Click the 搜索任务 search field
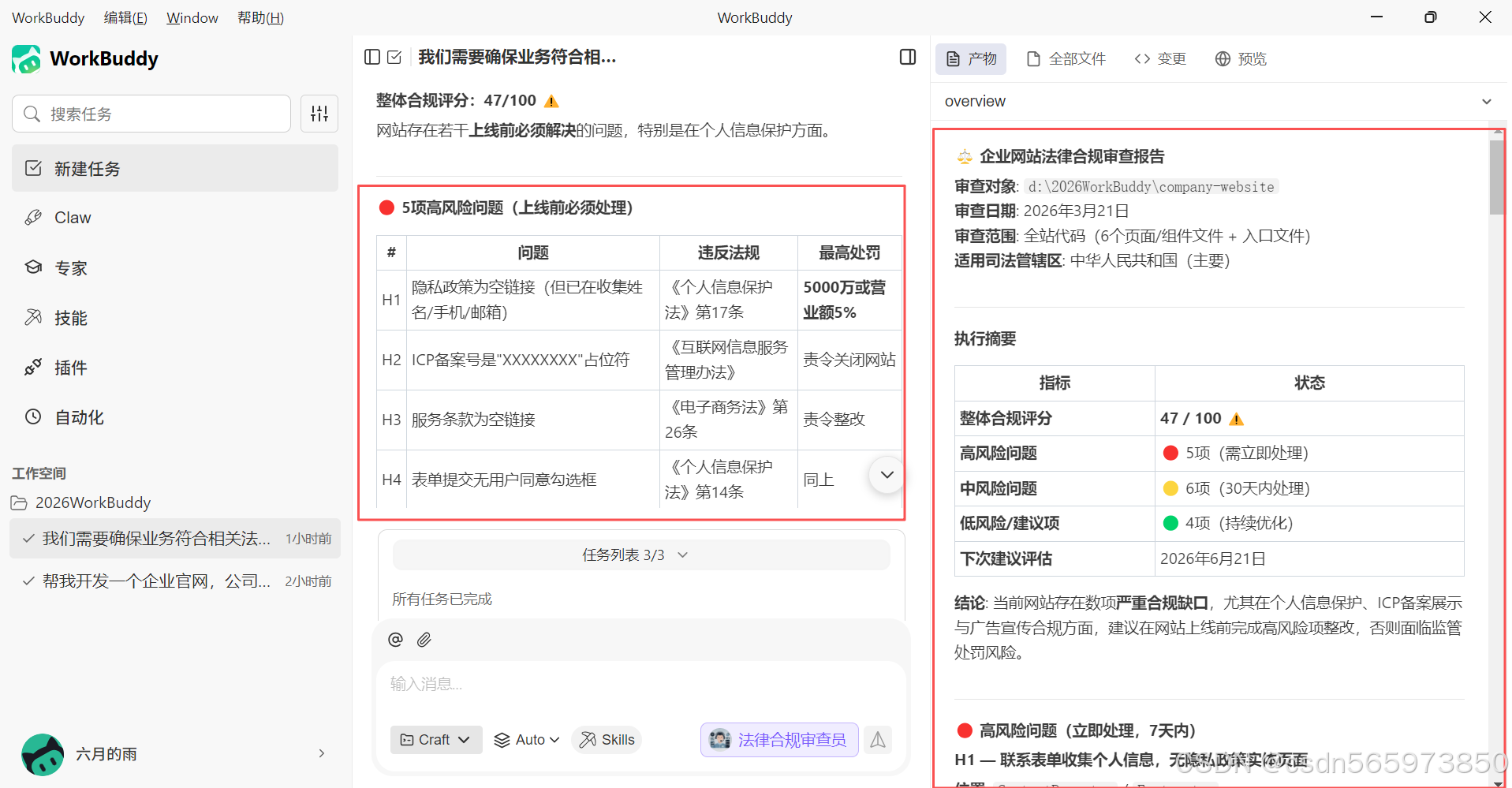 click(151, 114)
